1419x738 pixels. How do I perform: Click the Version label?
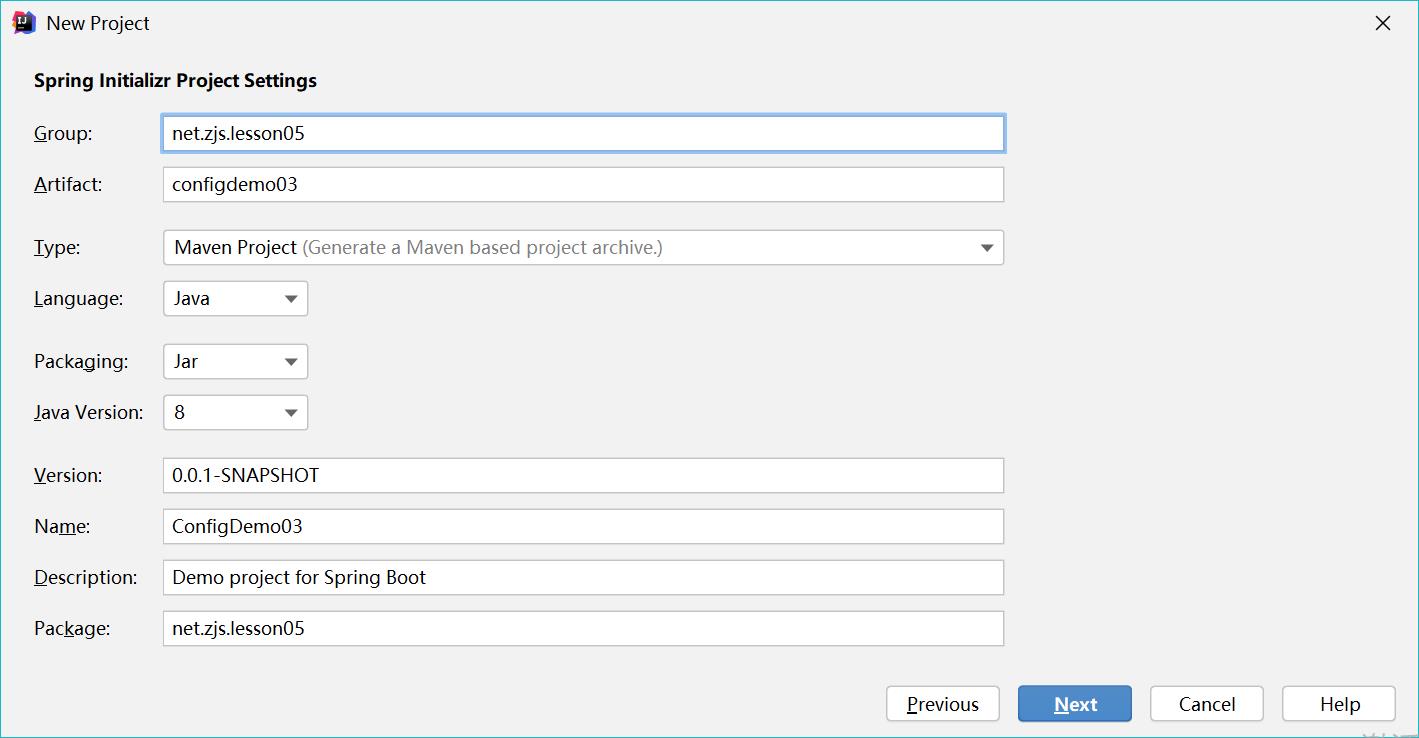68,475
